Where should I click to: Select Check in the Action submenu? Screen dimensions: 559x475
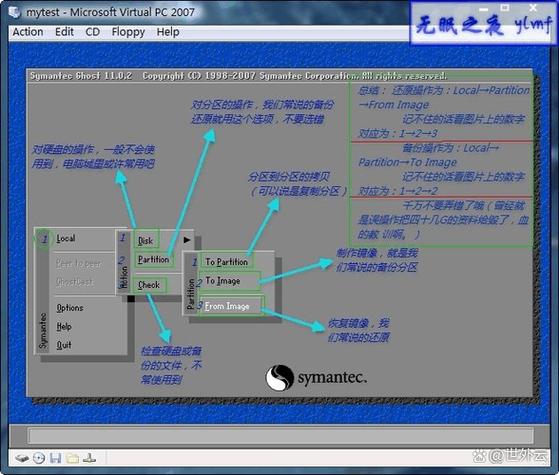(x=149, y=285)
